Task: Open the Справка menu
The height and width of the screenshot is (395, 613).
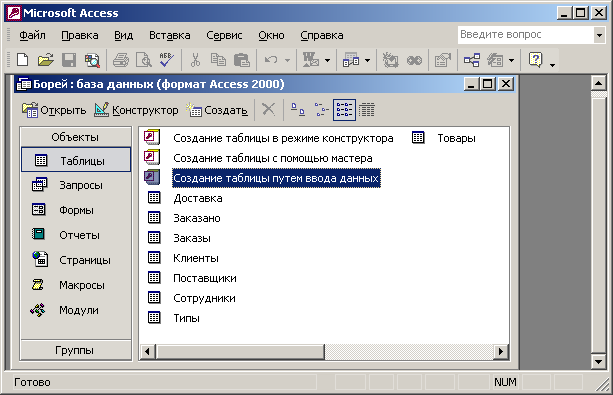Action: [x=322, y=35]
